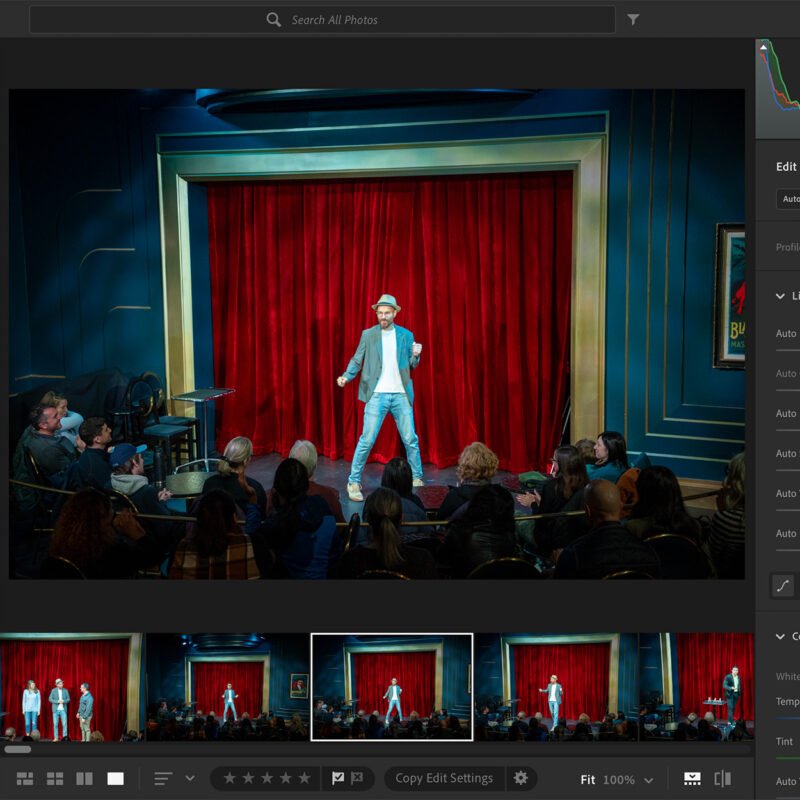The image size is (800, 800).
Task: Collapse the Color panel chevron
Action: coord(780,636)
